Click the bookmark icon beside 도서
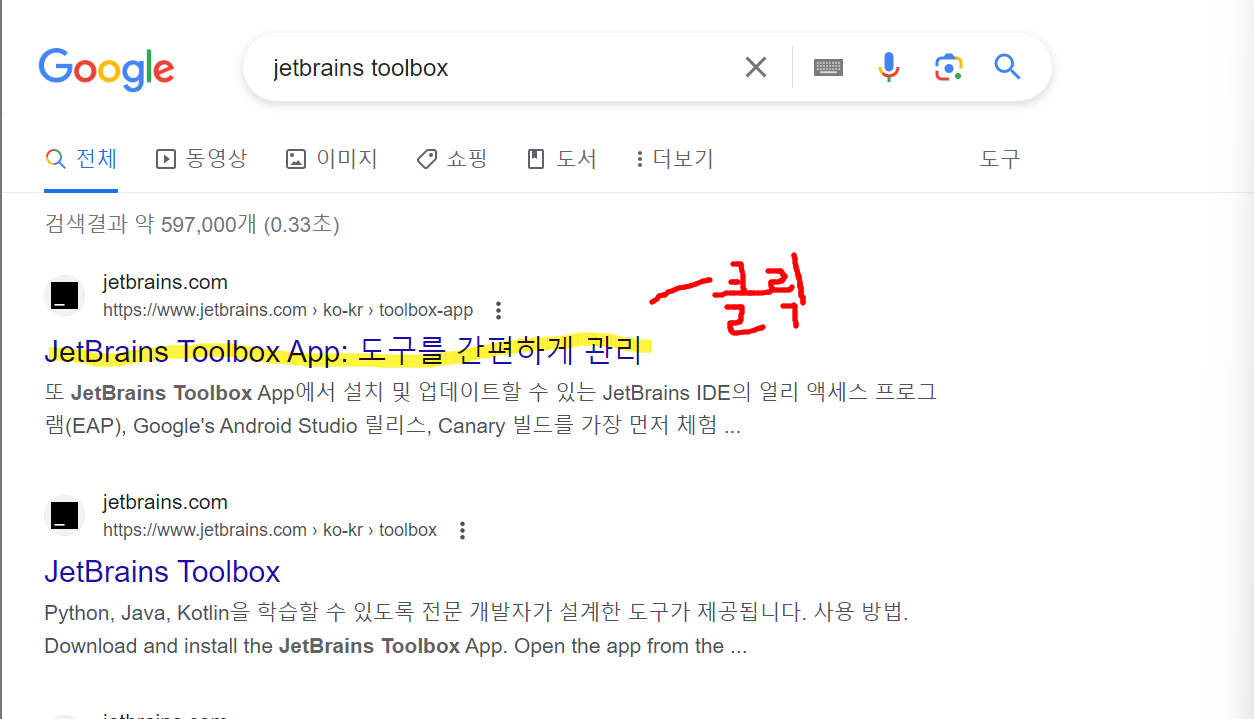The height and width of the screenshot is (719, 1254). (537, 158)
